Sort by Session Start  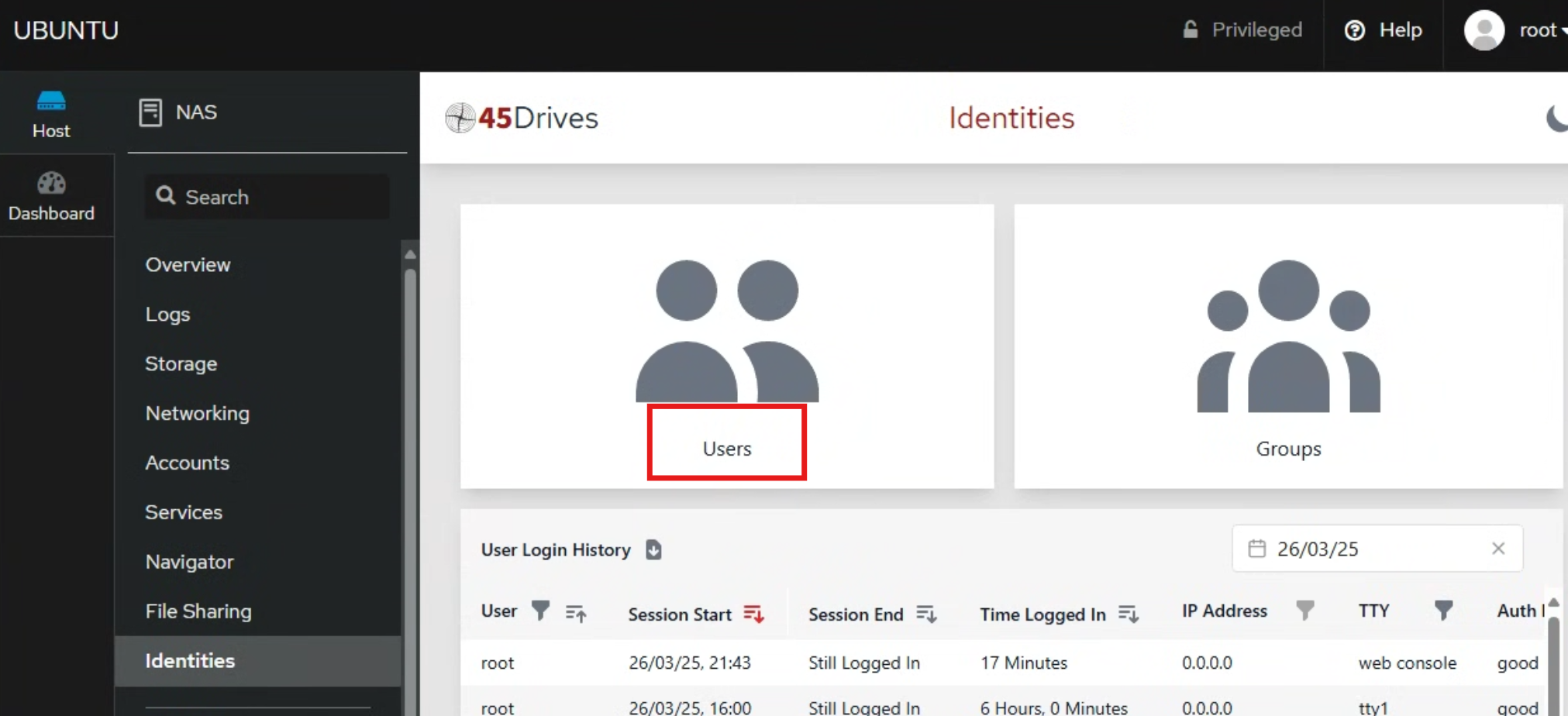753,614
